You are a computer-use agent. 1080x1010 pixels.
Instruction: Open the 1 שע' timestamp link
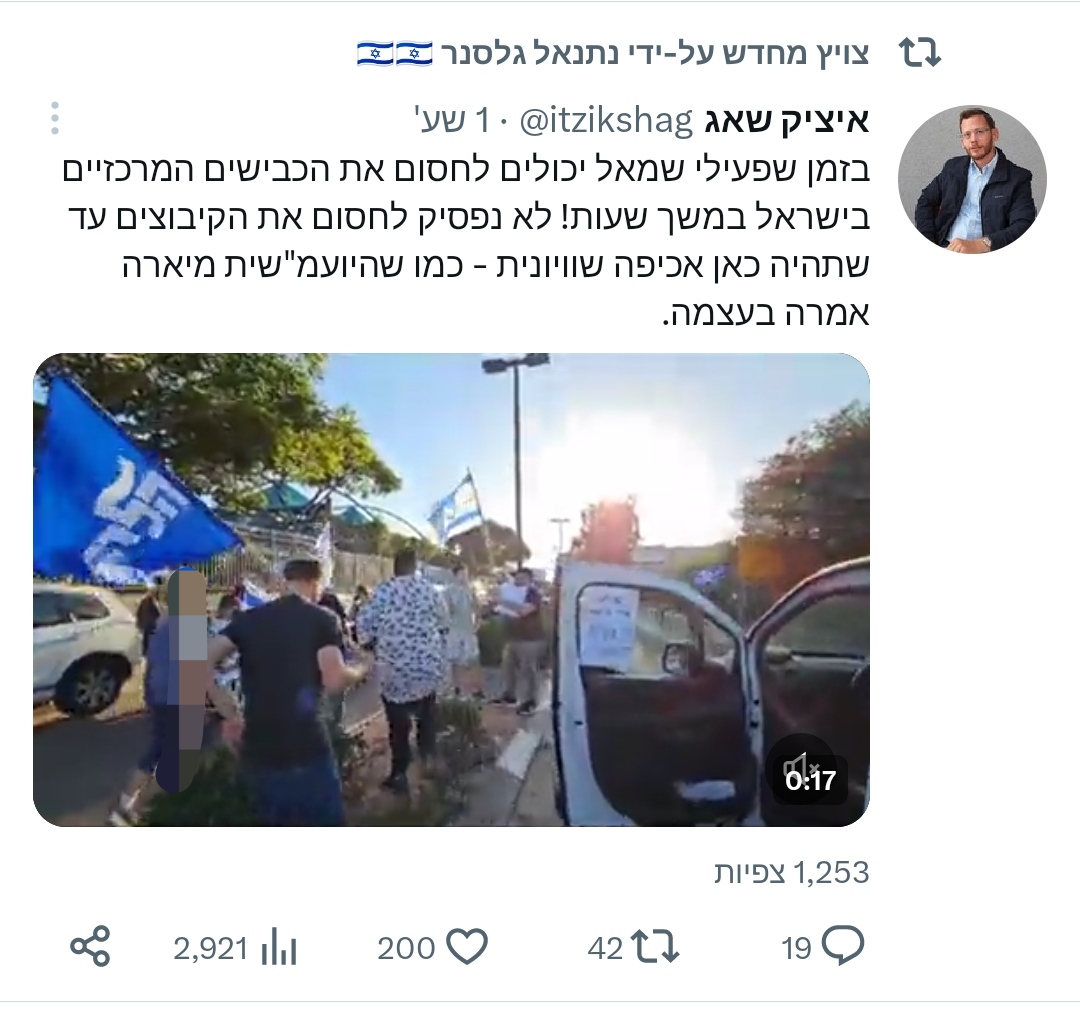coord(453,121)
